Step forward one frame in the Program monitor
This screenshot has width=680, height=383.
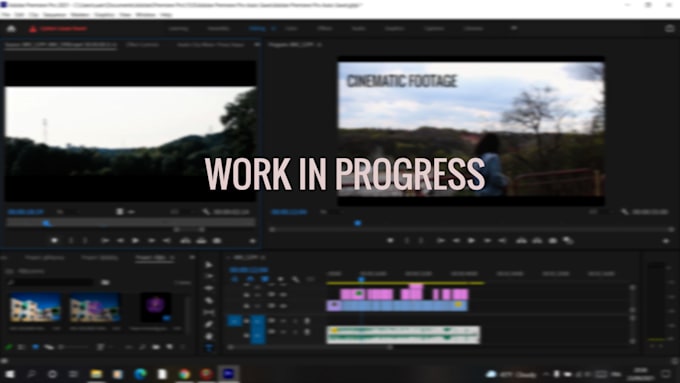click(x=487, y=241)
